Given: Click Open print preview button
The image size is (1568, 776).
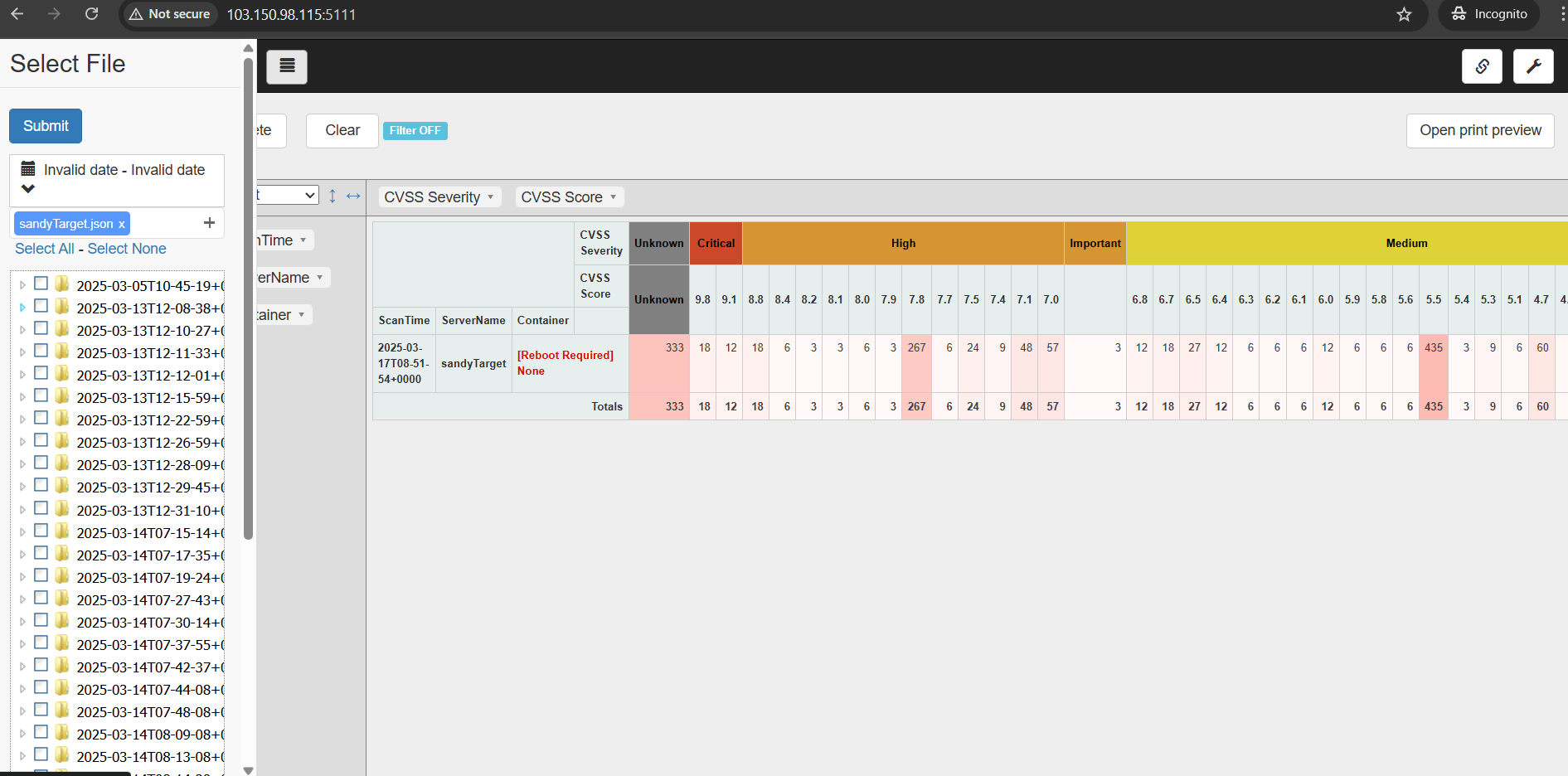Looking at the screenshot, I should [1479, 131].
